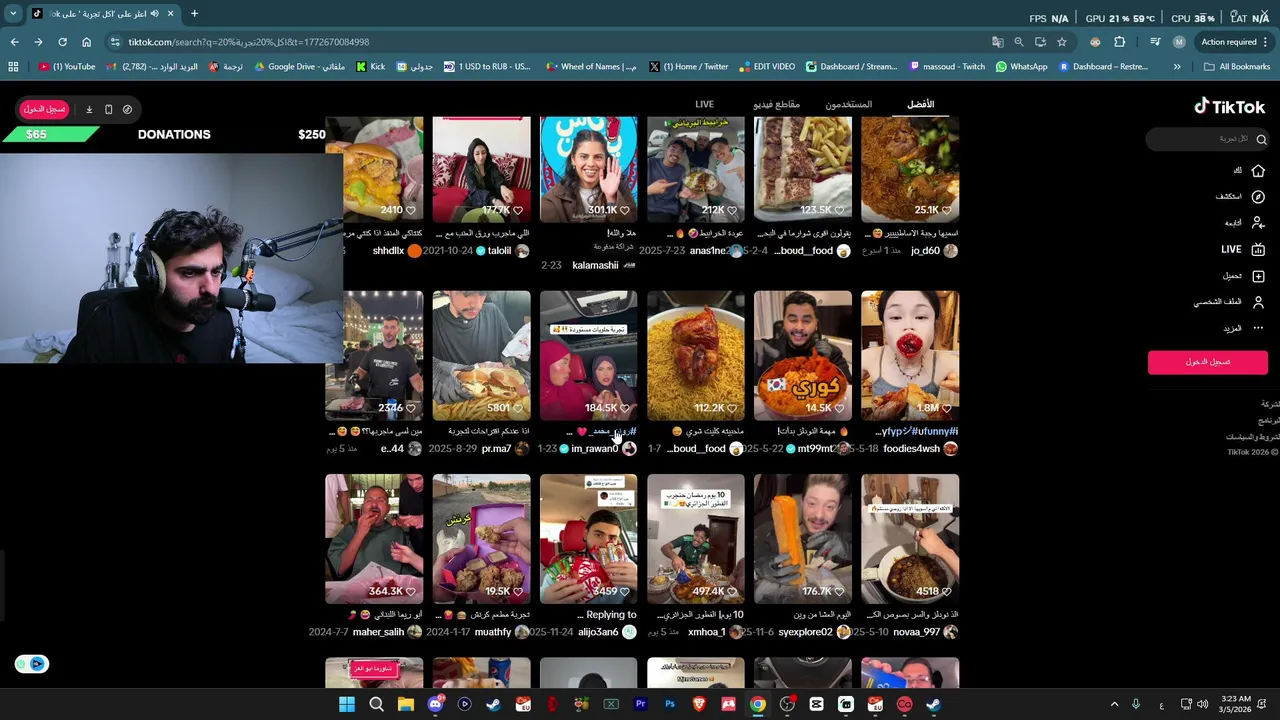Open username link muathfy
Image resolution: width=1280 pixels, height=720 pixels.
492,632
